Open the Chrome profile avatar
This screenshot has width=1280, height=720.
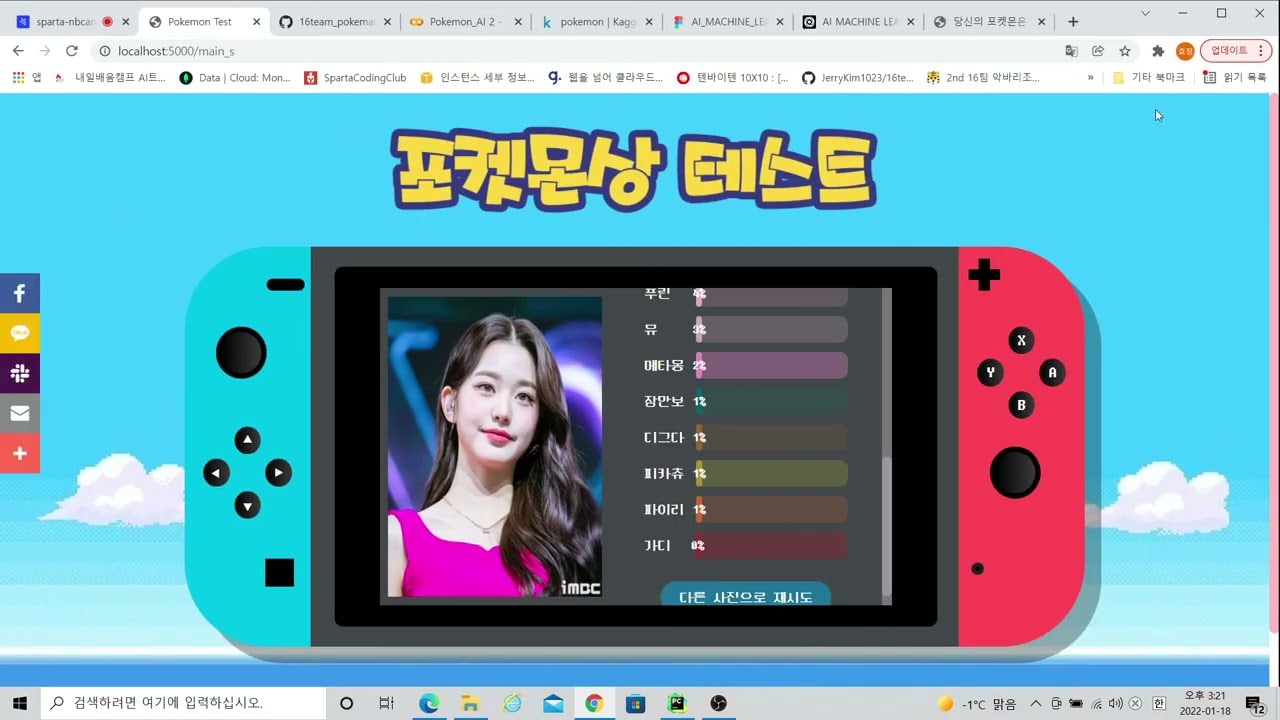(x=1185, y=51)
